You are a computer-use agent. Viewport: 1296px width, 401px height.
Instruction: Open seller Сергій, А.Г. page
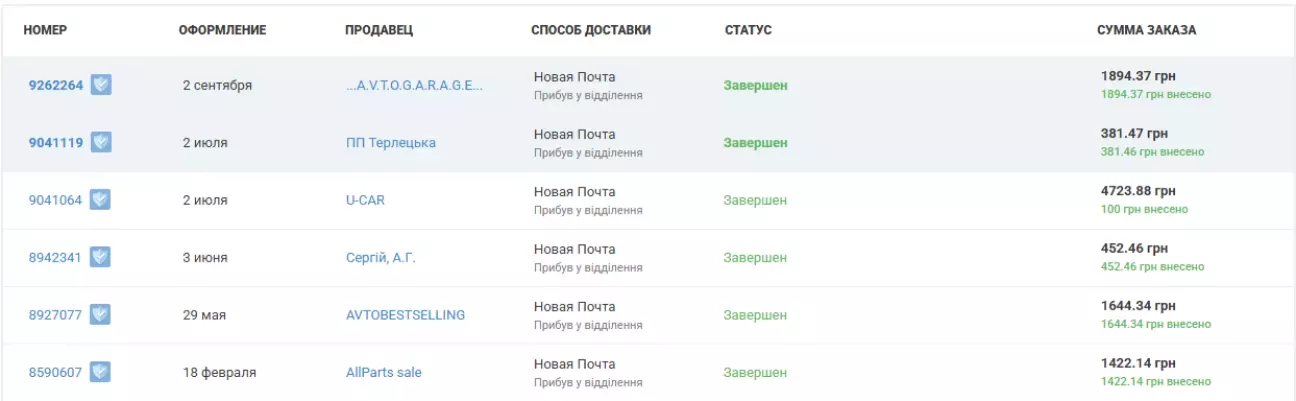(x=381, y=258)
